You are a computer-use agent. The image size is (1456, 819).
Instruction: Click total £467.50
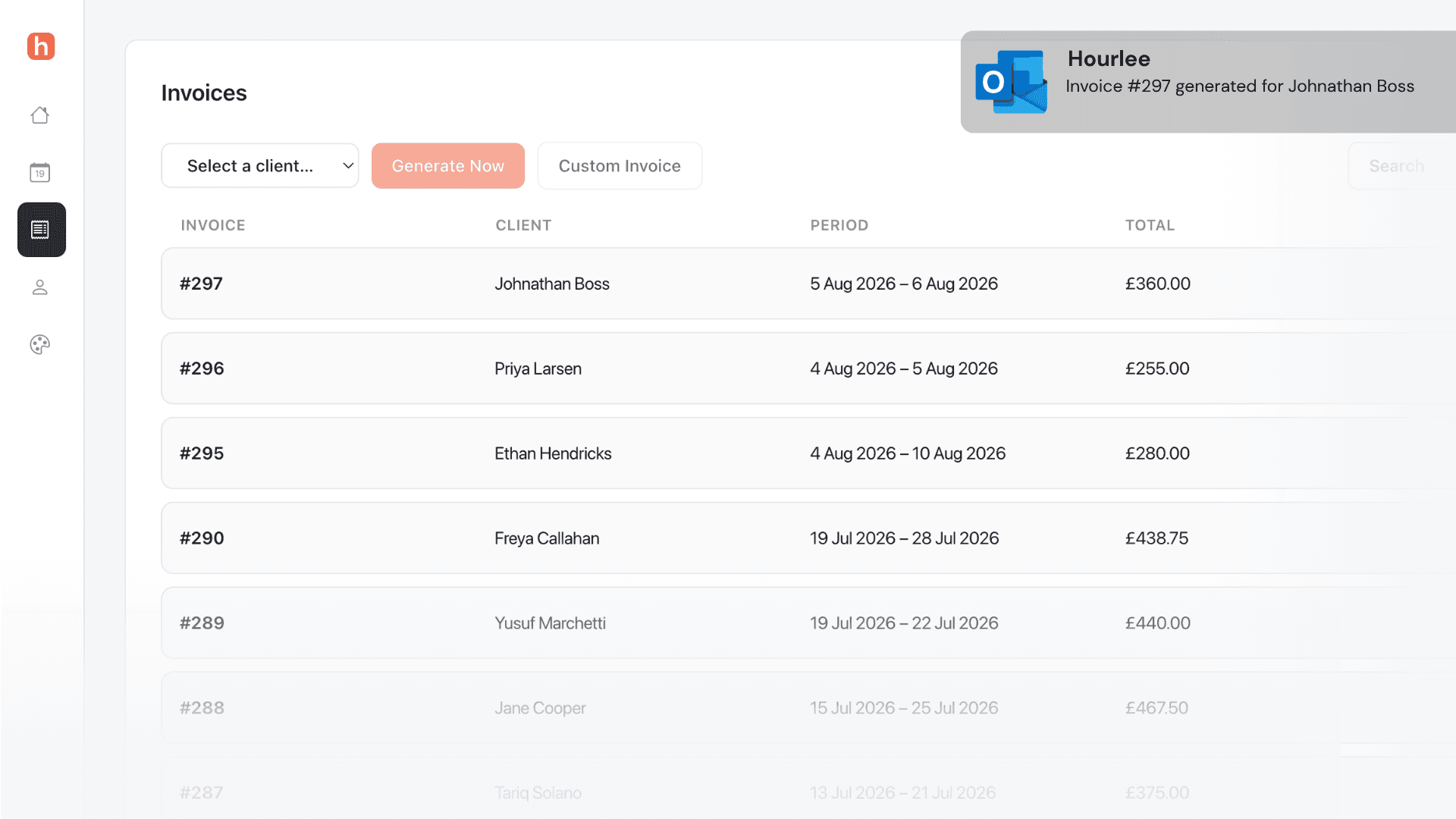pos(1156,708)
